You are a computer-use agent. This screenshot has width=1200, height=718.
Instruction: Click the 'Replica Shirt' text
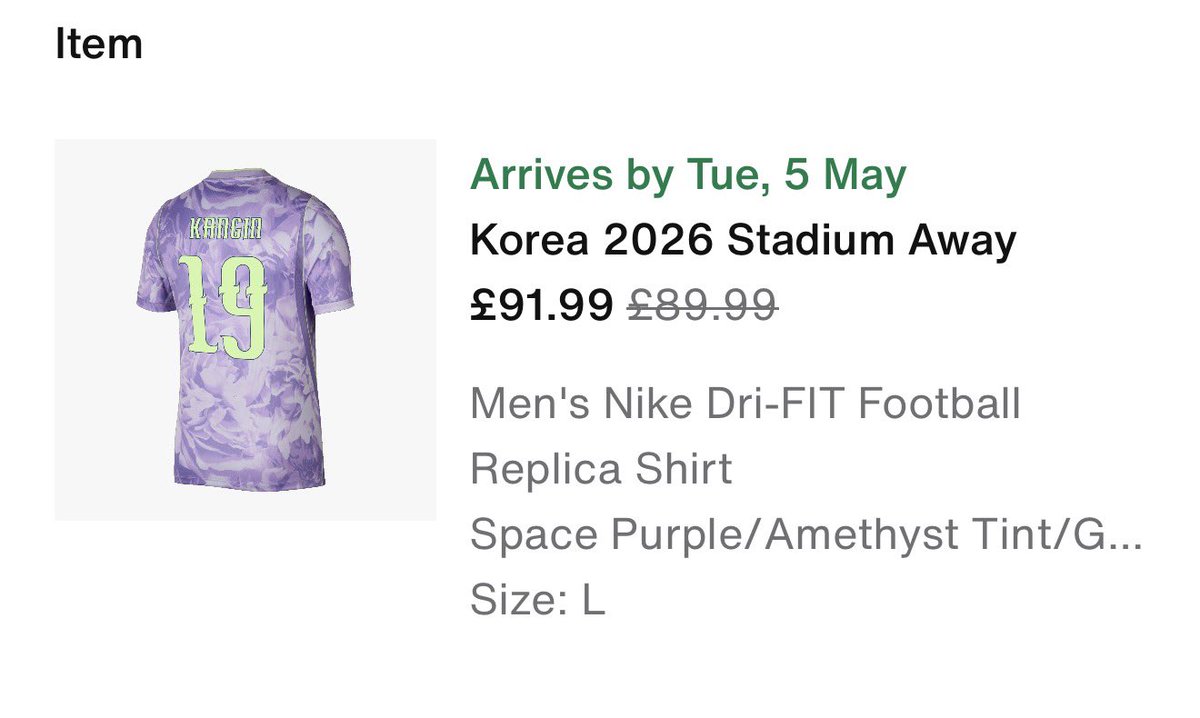(601, 468)
